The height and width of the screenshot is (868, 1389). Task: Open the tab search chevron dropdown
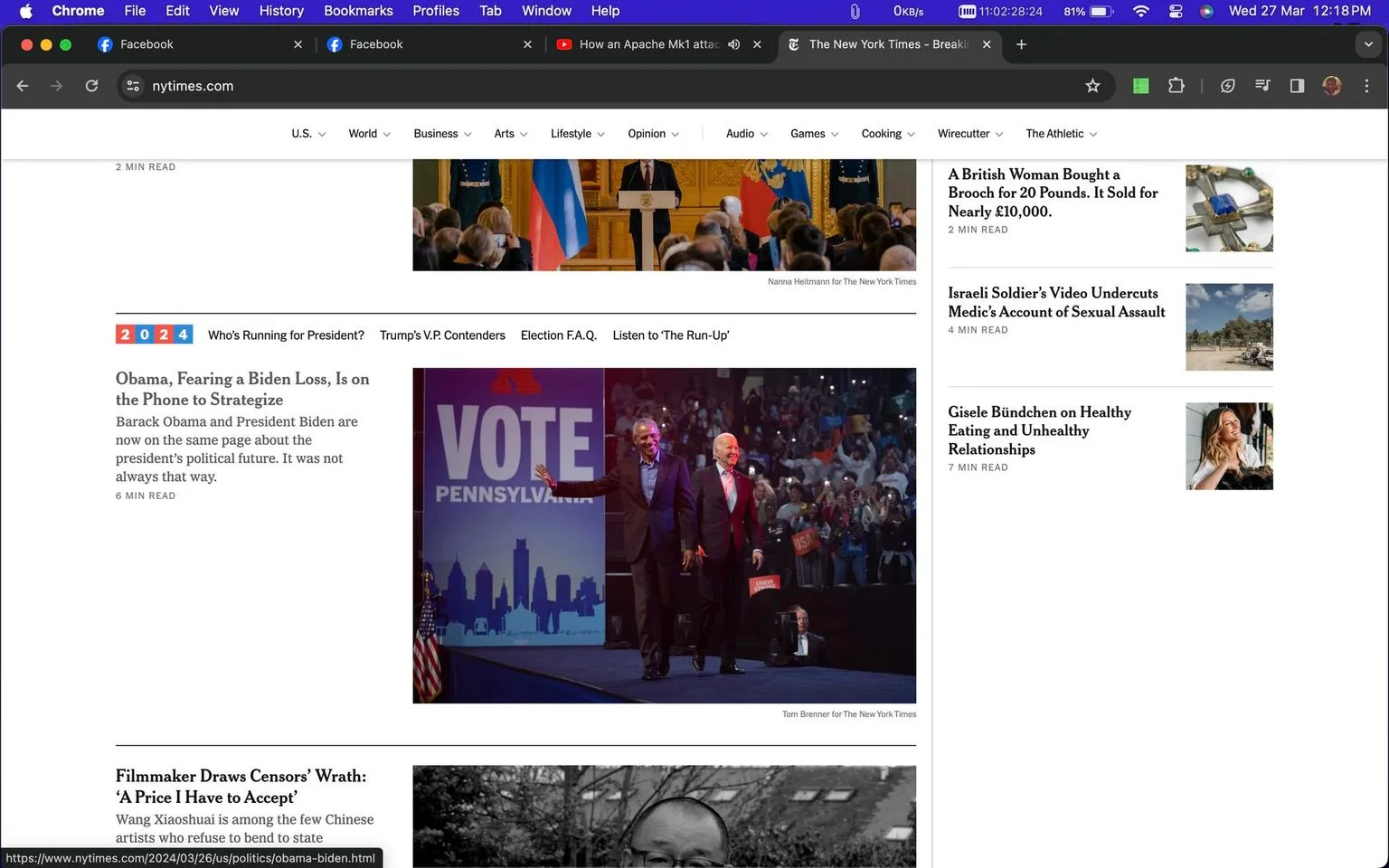pyautogui.click(x=1368, y=44)
